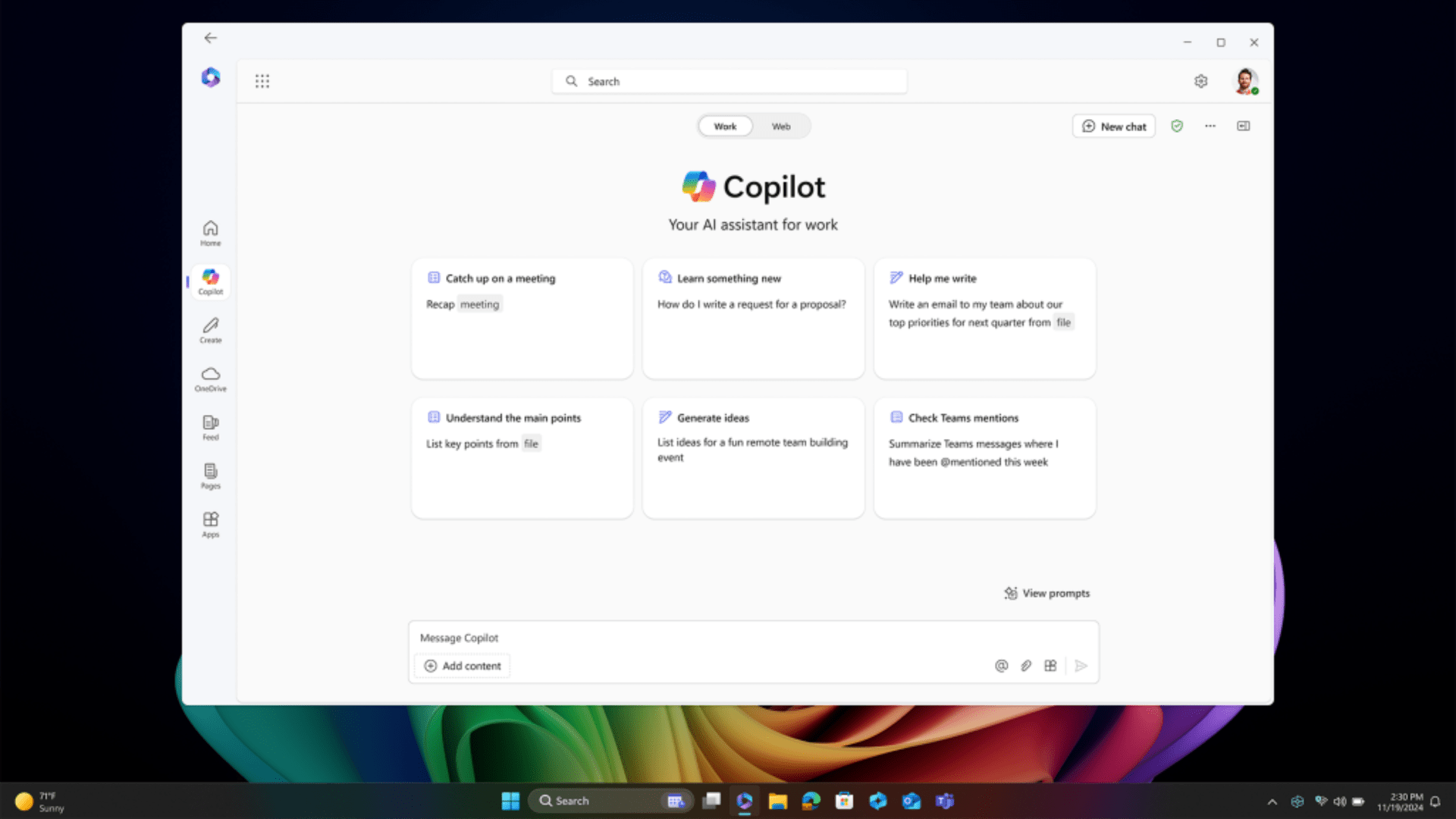This screenshot has width=1456, height=819.
Task: Open the Pages sidebar item
Action: (210, 475)
